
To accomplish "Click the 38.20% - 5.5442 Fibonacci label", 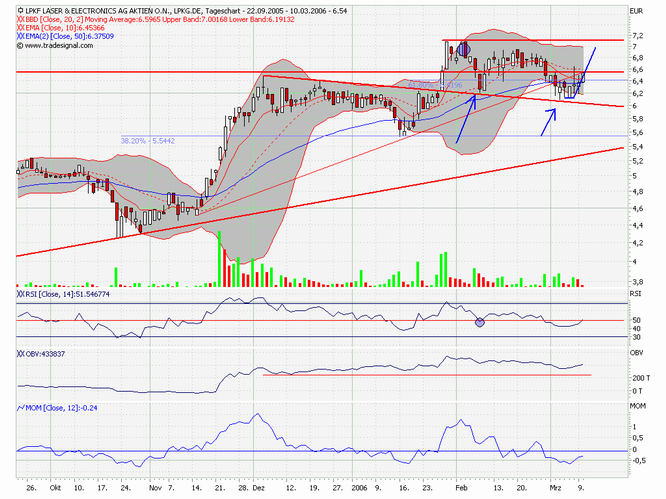I will (x=148, y=141).
